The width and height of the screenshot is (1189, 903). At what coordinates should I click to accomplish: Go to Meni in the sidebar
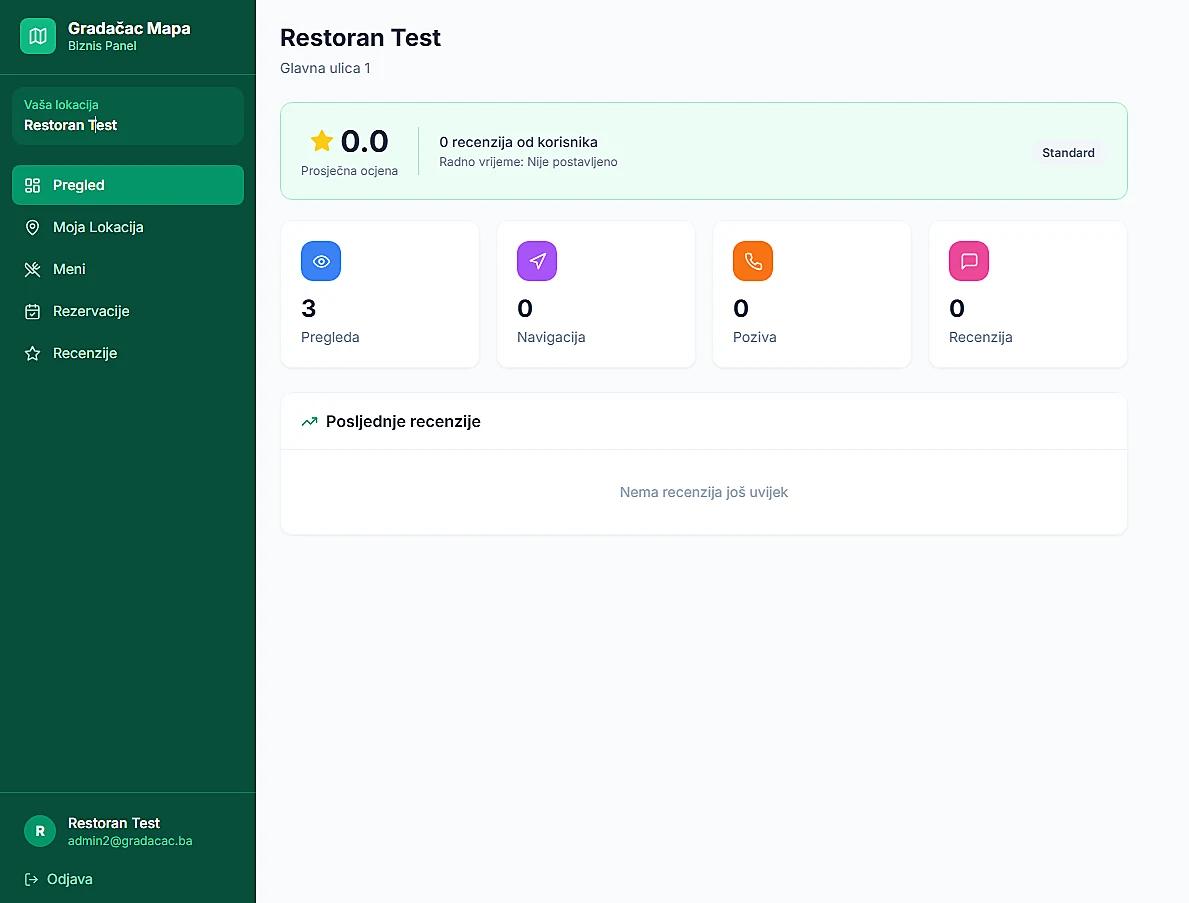coord(128,269)
